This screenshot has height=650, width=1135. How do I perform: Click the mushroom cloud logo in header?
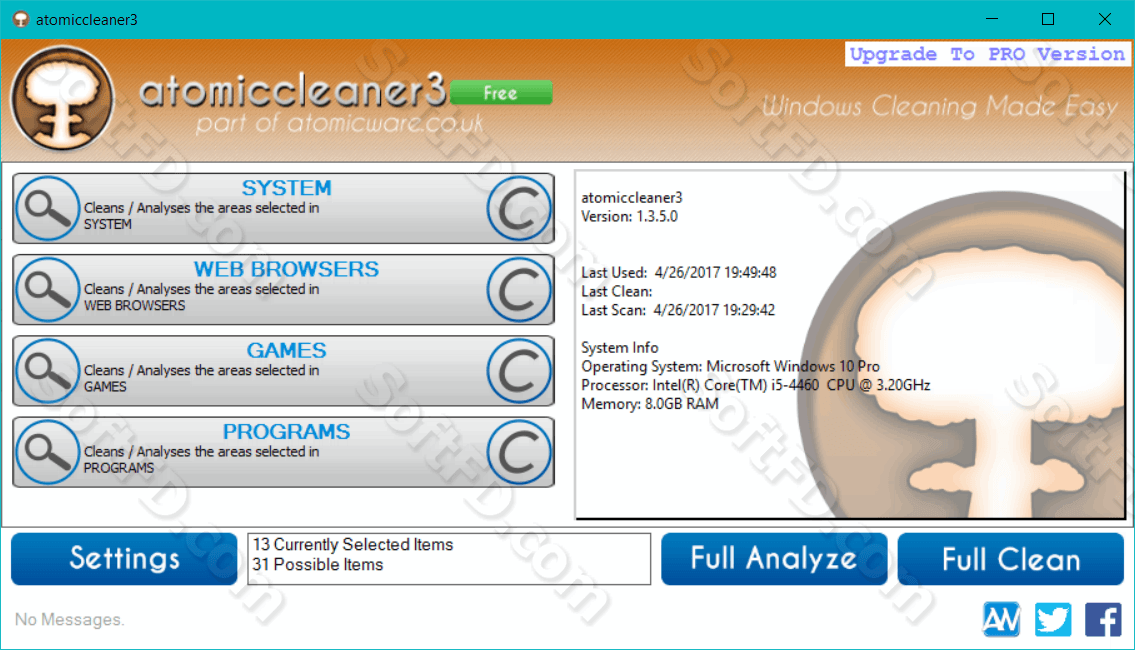pos(62,98)
